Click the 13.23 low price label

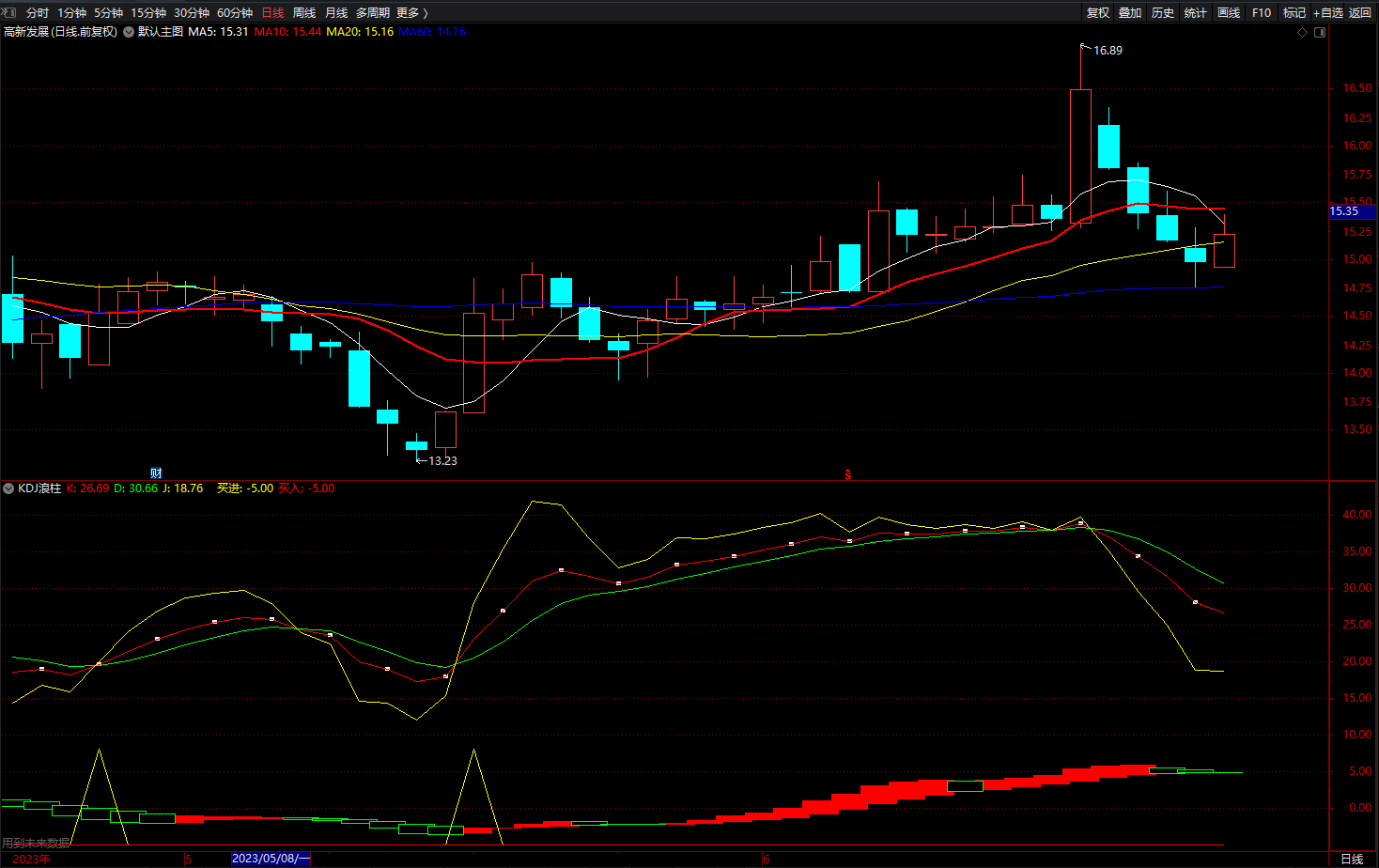[x=442, y=461]
